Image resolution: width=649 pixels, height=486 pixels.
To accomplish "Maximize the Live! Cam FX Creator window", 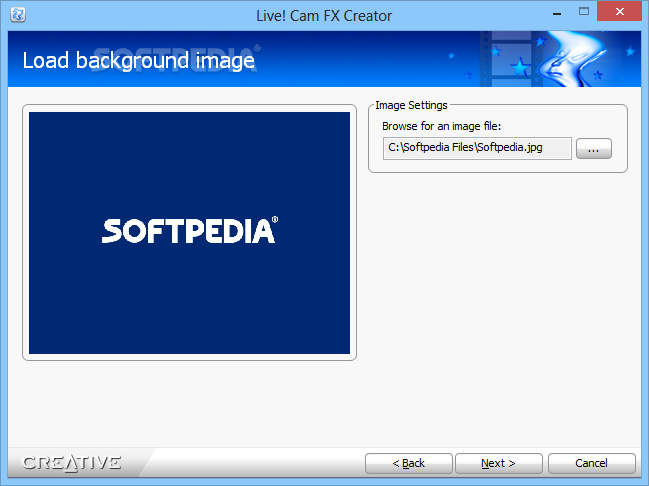I will [x=584, y=12].
